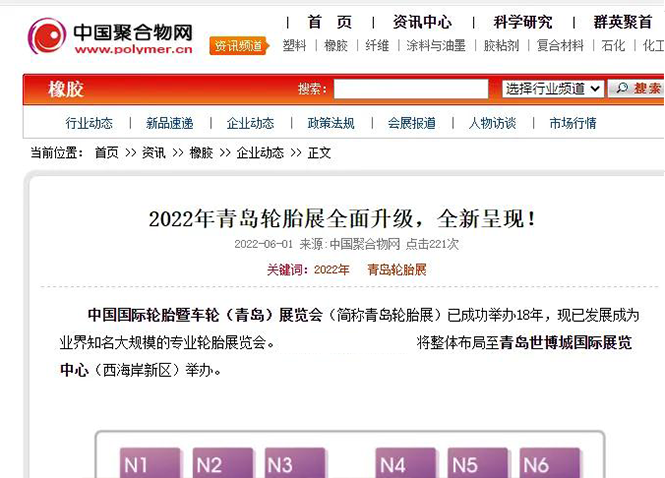Select the 政策法规 tab
Screen dimensions: 665x478
coord(331,123)
